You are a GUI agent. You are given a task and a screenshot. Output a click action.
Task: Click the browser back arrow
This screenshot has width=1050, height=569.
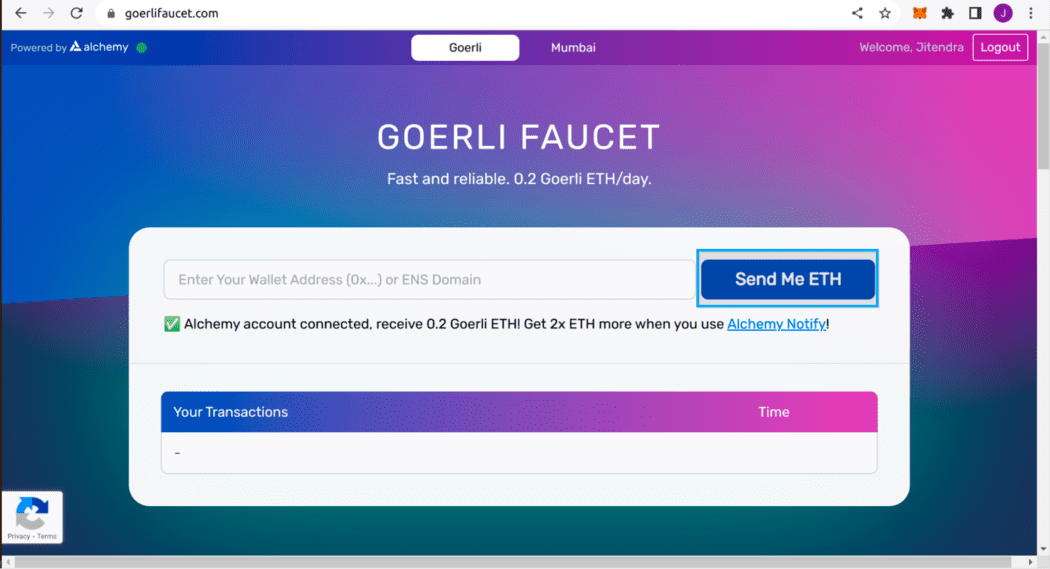pyautogui.click(x=20, y=14)
